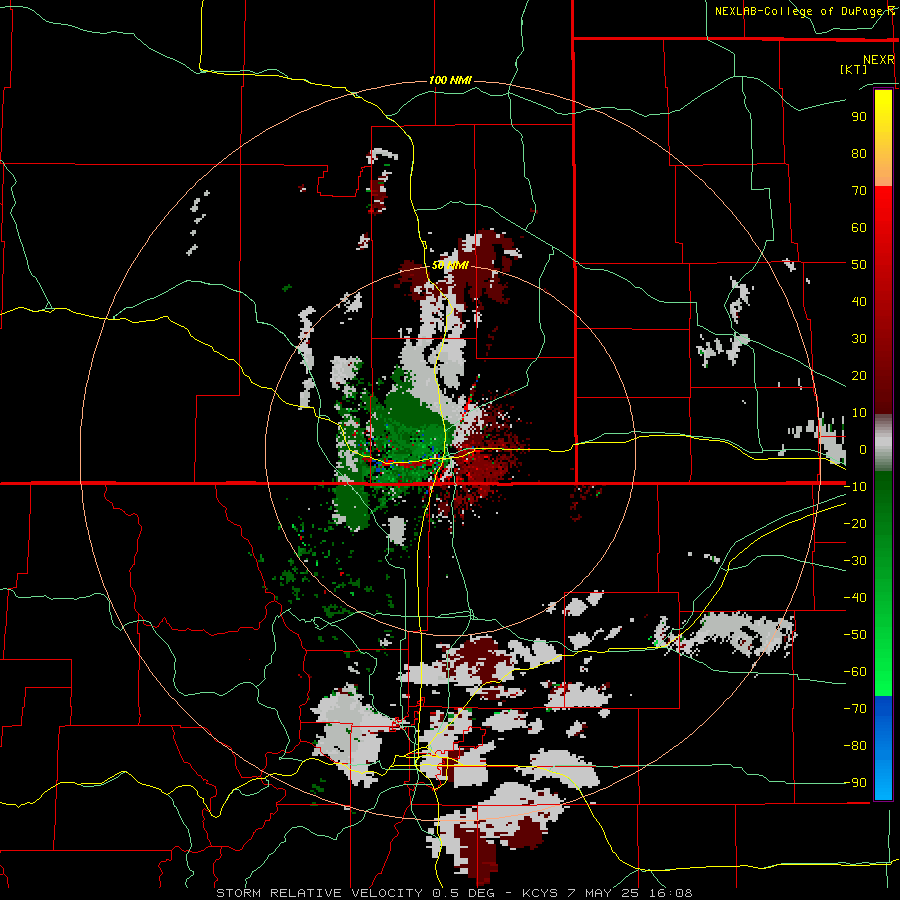Click the 40 value on the velocity scale
The image size is (900, 900).
(x=859, y=302)
